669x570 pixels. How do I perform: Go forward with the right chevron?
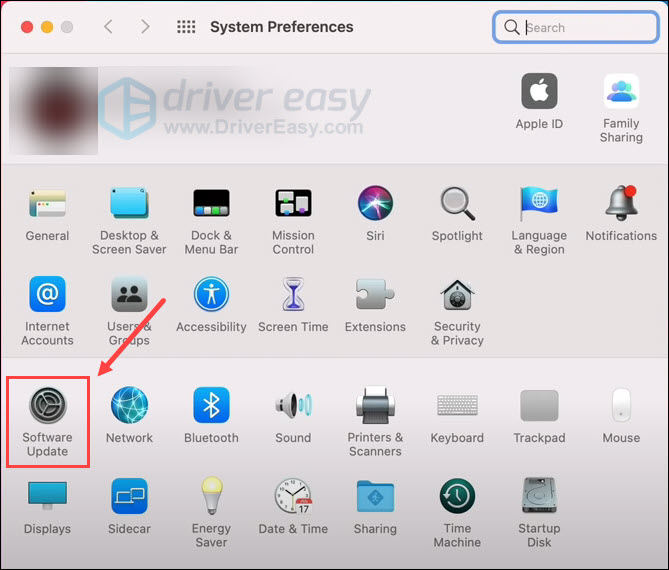point(145,27)
